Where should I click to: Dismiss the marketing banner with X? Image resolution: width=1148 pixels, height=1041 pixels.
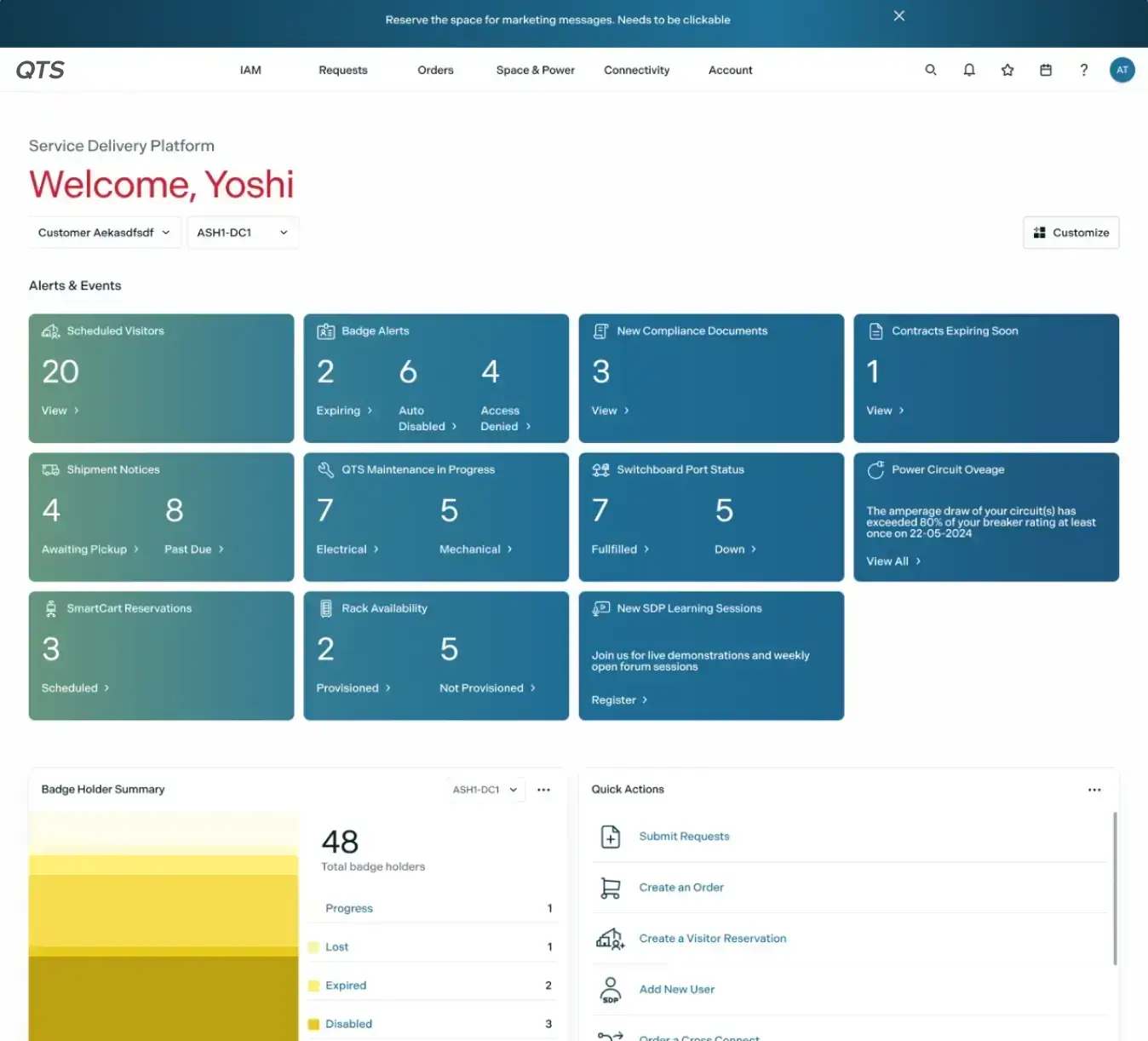click(x=899, y=16)
